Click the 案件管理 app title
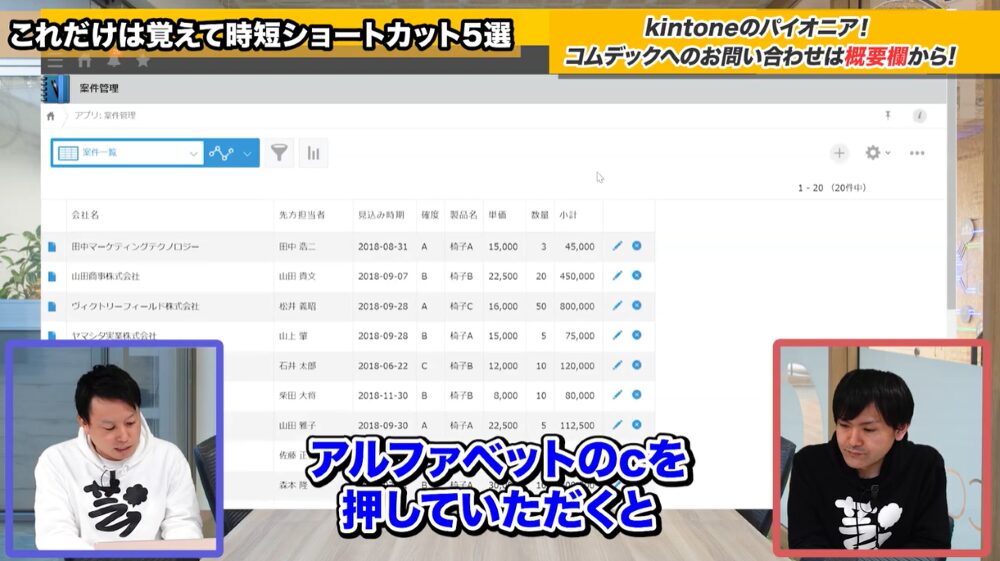This screenshot has width=1000, height=561. point(99,89)
